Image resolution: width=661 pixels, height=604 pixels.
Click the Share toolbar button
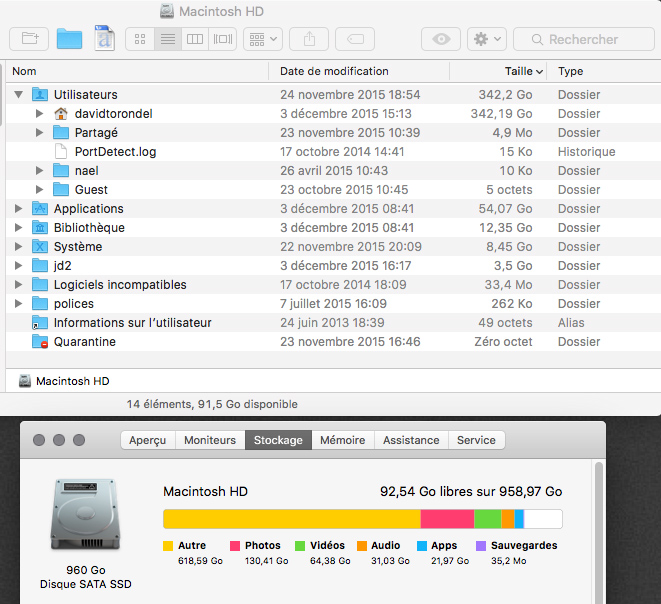(309, 39)
